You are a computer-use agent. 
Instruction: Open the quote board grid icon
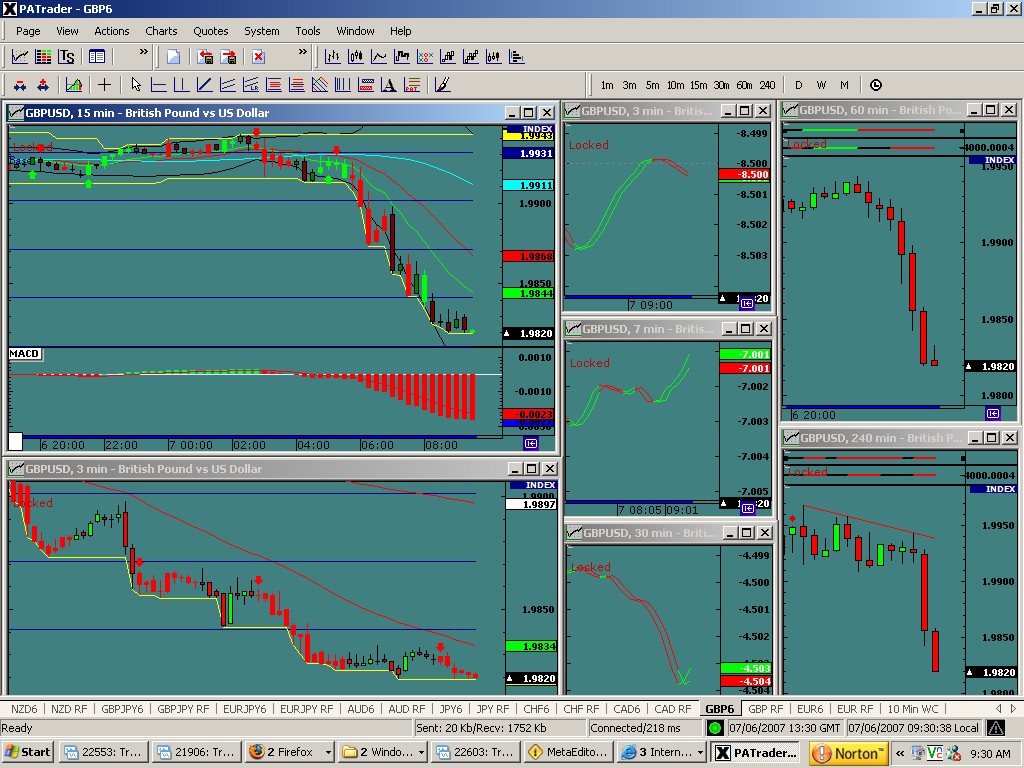[x=43, y=57]
